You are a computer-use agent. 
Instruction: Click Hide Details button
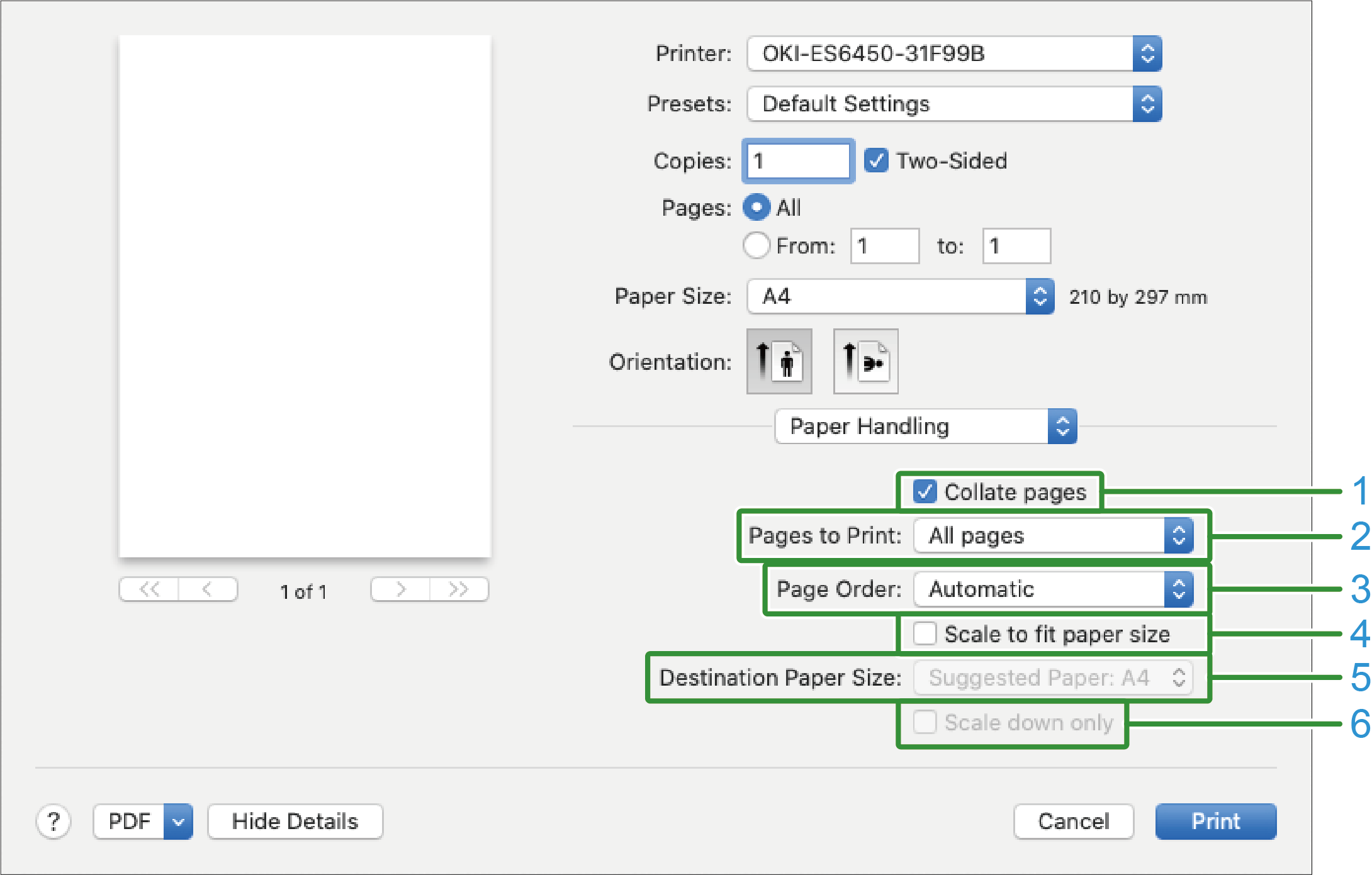pyautogui.click(x=295, y=822)
